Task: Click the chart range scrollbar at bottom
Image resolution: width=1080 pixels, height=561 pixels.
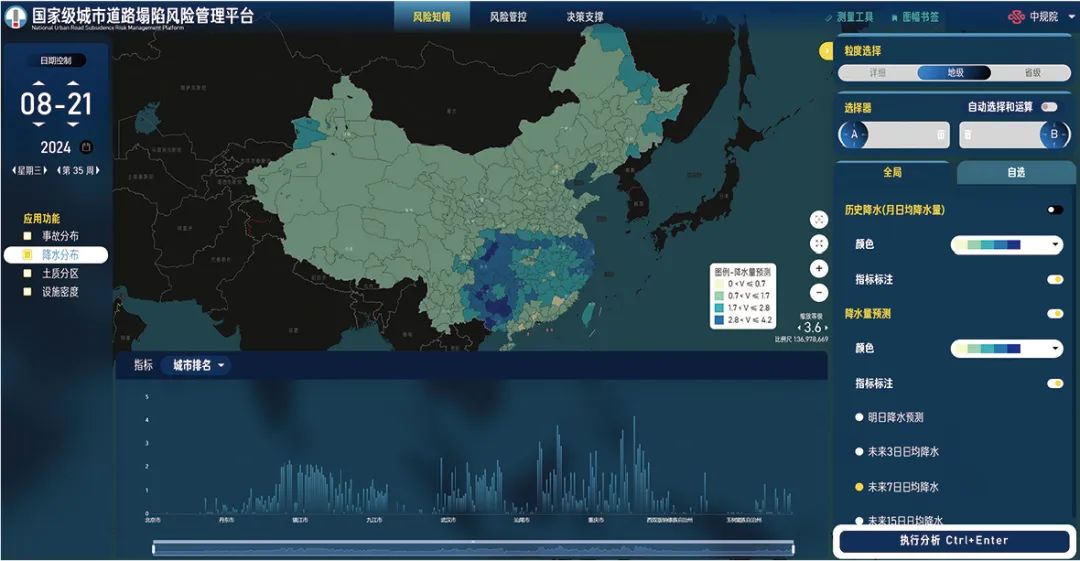Action: (472, 547)
